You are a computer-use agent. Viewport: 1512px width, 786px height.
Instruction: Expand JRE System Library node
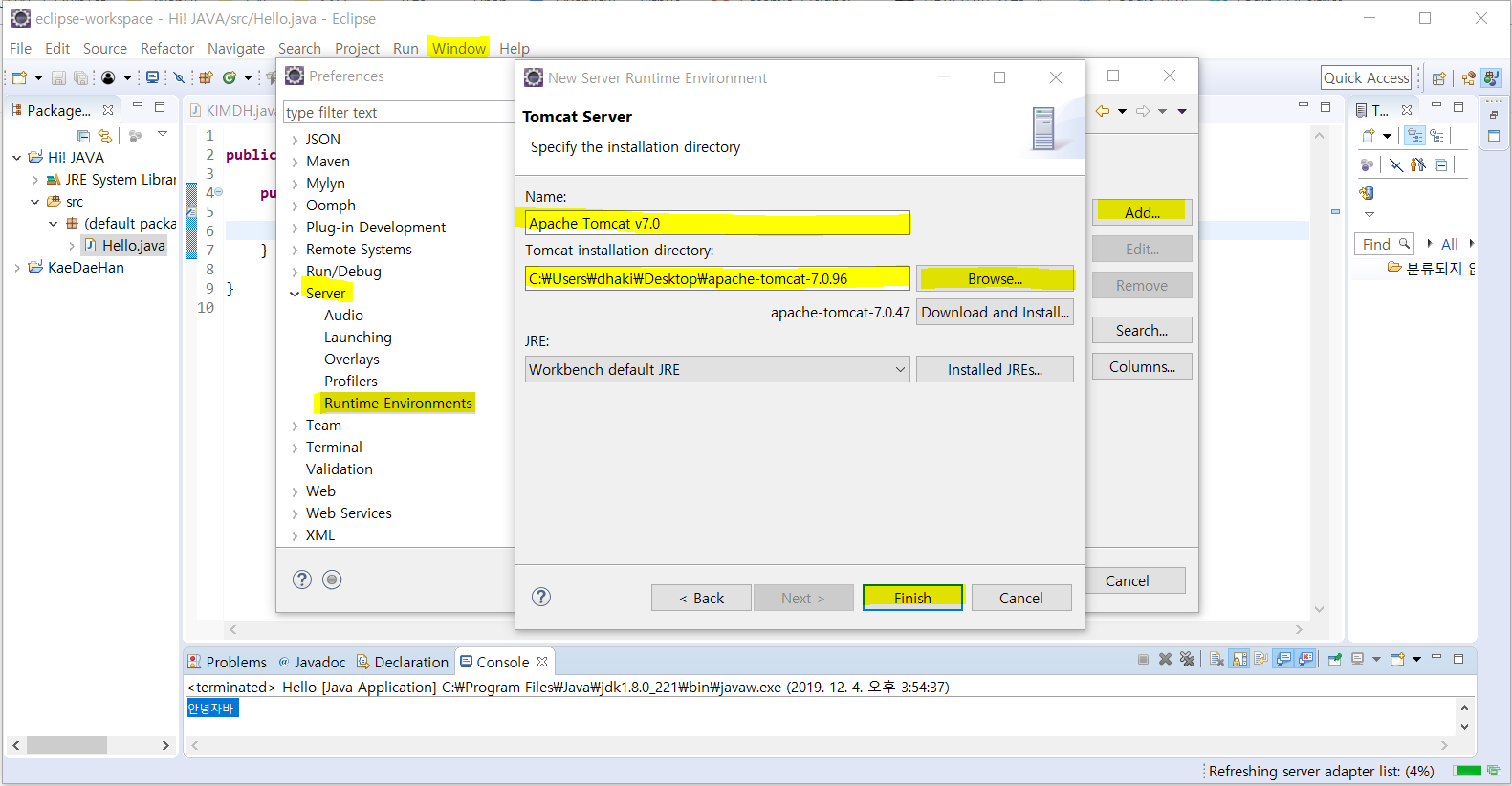pyautogui.click(x=35, y=180)
